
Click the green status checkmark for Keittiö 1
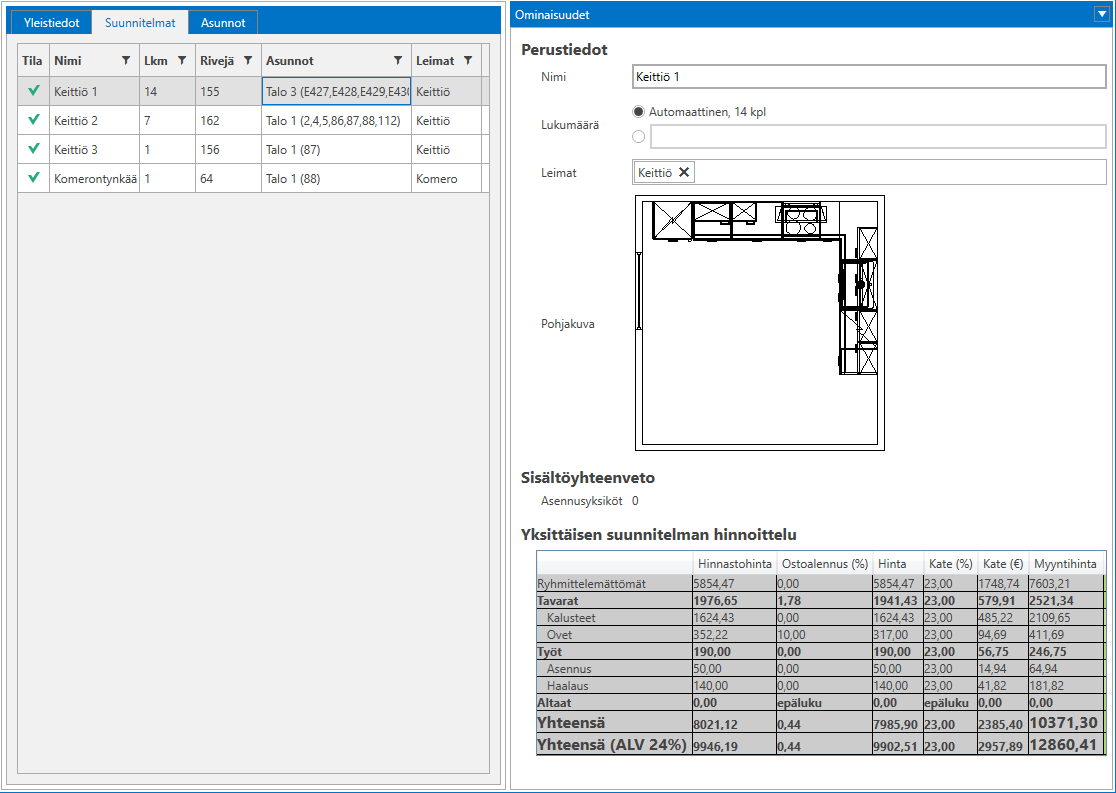[x=33, y=91]
